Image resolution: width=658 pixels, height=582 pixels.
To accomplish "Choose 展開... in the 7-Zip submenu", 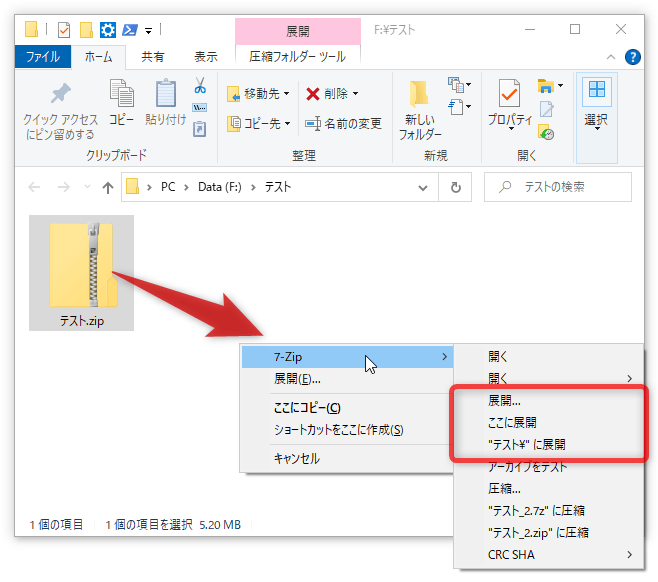I will tap(548, 401).
